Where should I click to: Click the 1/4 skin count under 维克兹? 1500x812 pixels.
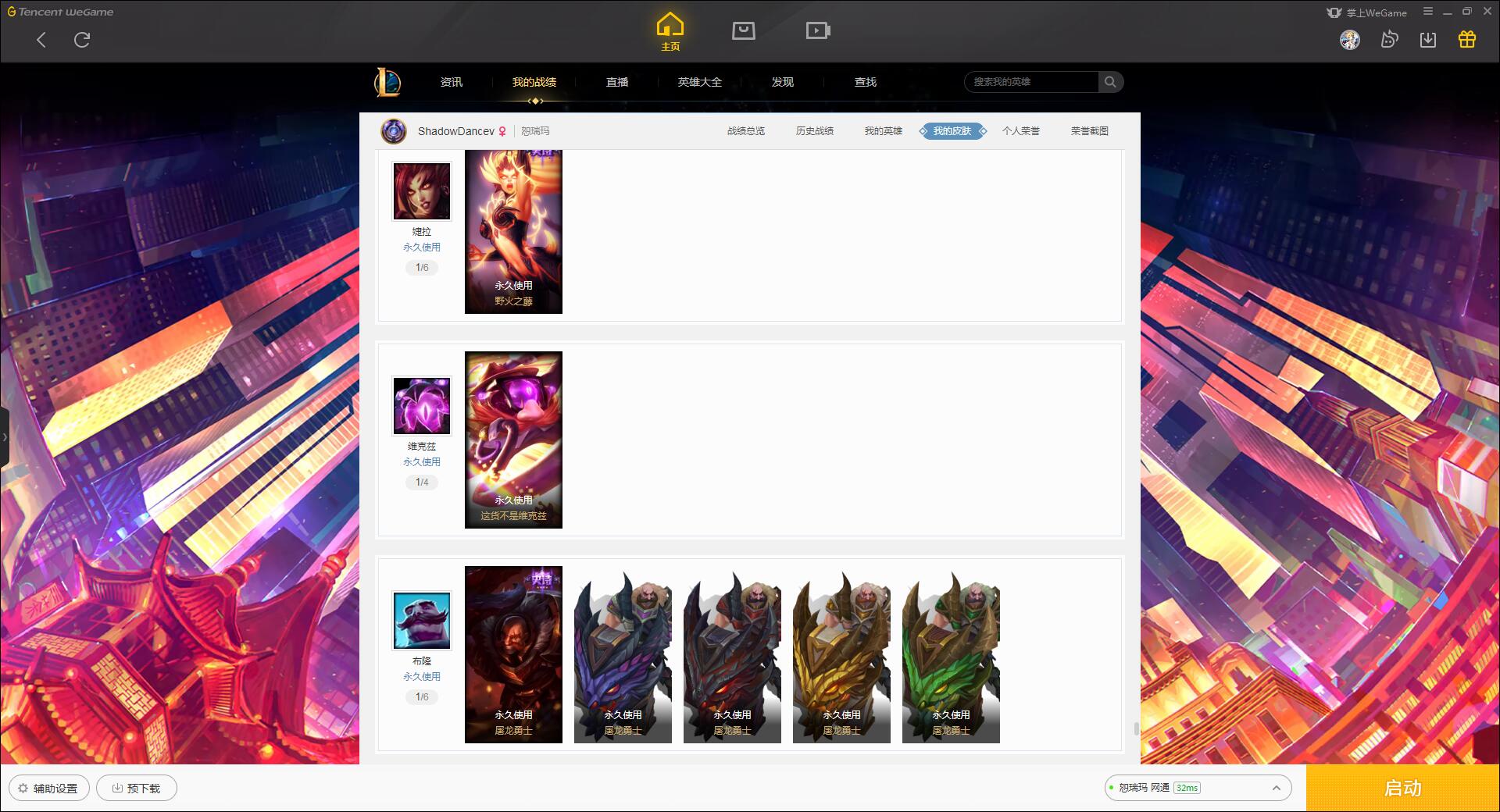point(422,483)
